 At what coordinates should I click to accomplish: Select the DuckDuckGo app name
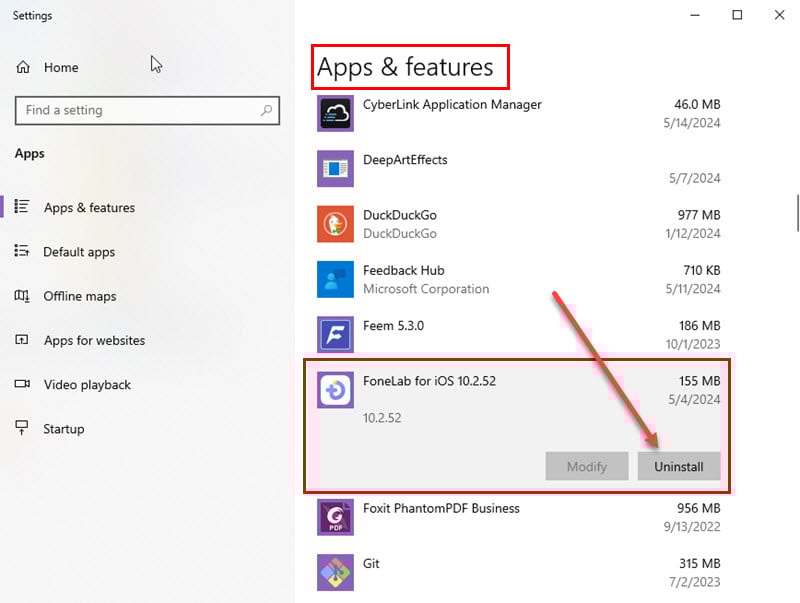tap(400, 215)
